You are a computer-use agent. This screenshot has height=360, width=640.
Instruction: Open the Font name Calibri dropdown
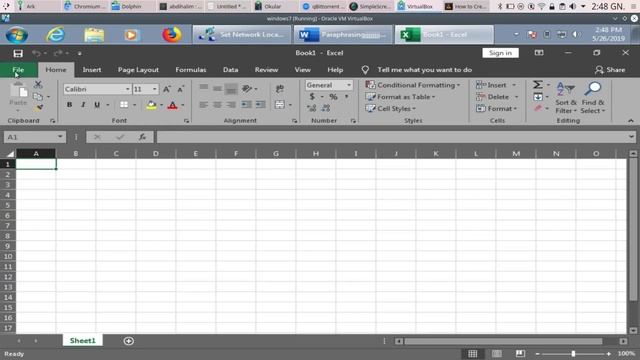click(x=127, y=89)
